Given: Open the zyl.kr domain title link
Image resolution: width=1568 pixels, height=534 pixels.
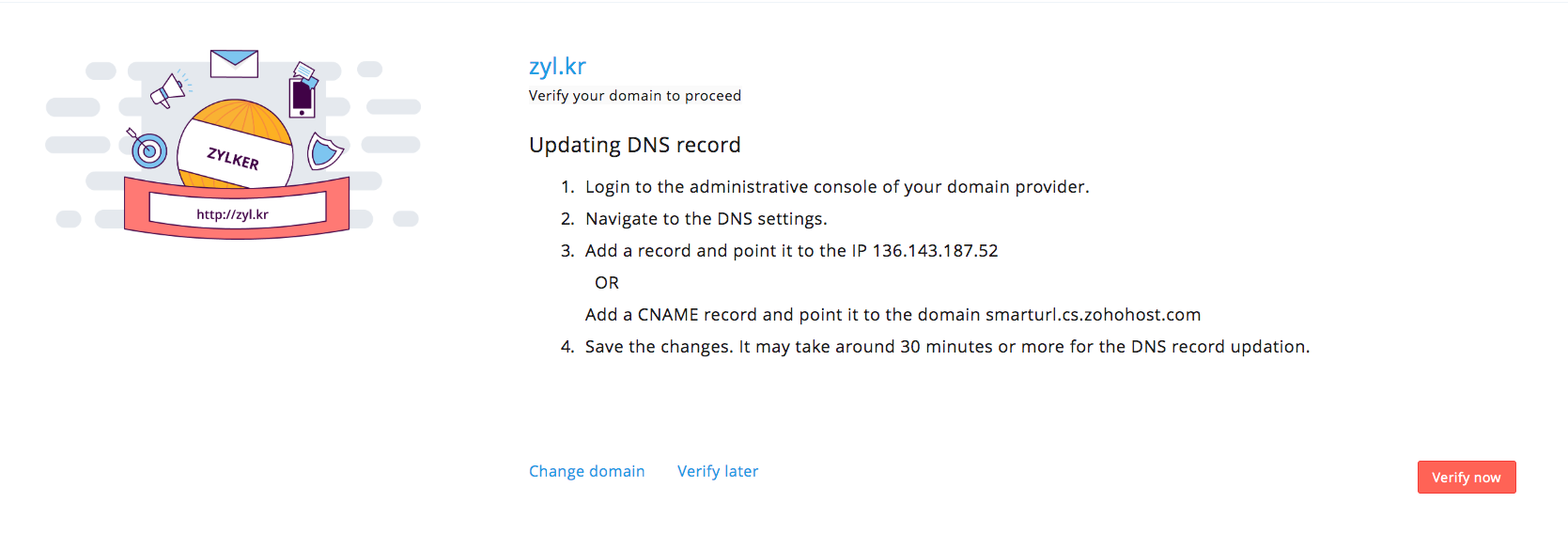Looking at the screenshot, I should click(x=557, y=67).
